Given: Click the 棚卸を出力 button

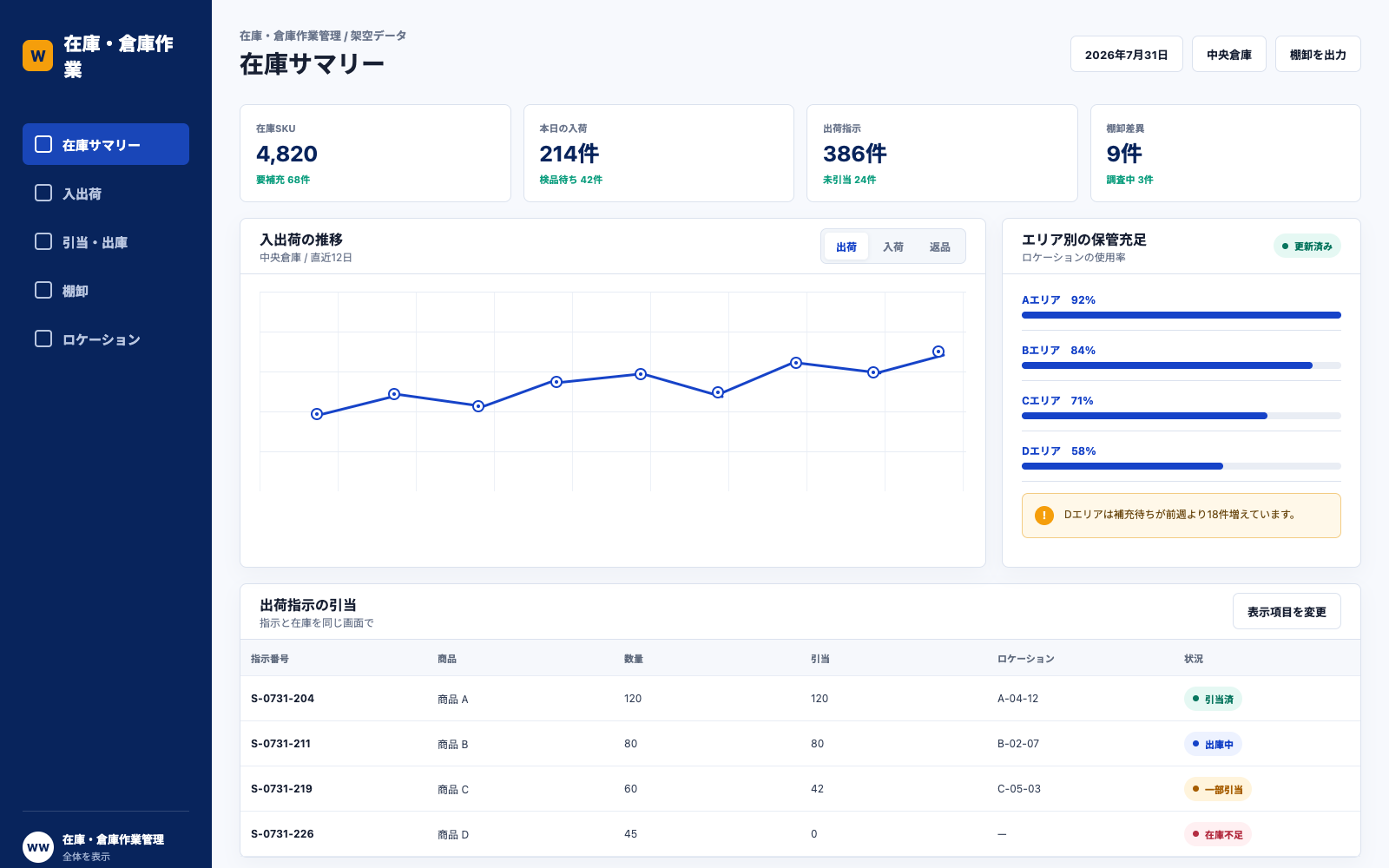Looking at the screenshot, I should 1318,54.
